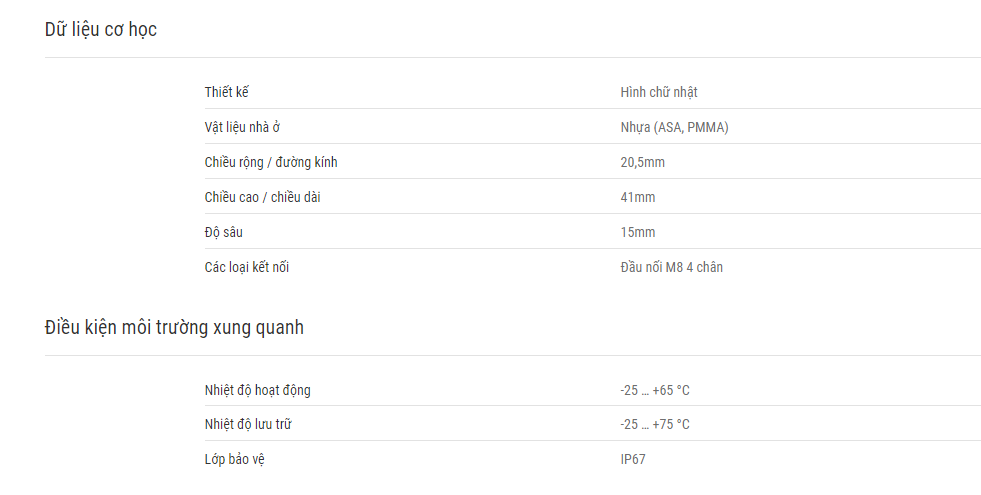Screen dimensions: 981x495
Task: Select the '41mm' height value
Action: pyautogui.click(x=637, y=197)
